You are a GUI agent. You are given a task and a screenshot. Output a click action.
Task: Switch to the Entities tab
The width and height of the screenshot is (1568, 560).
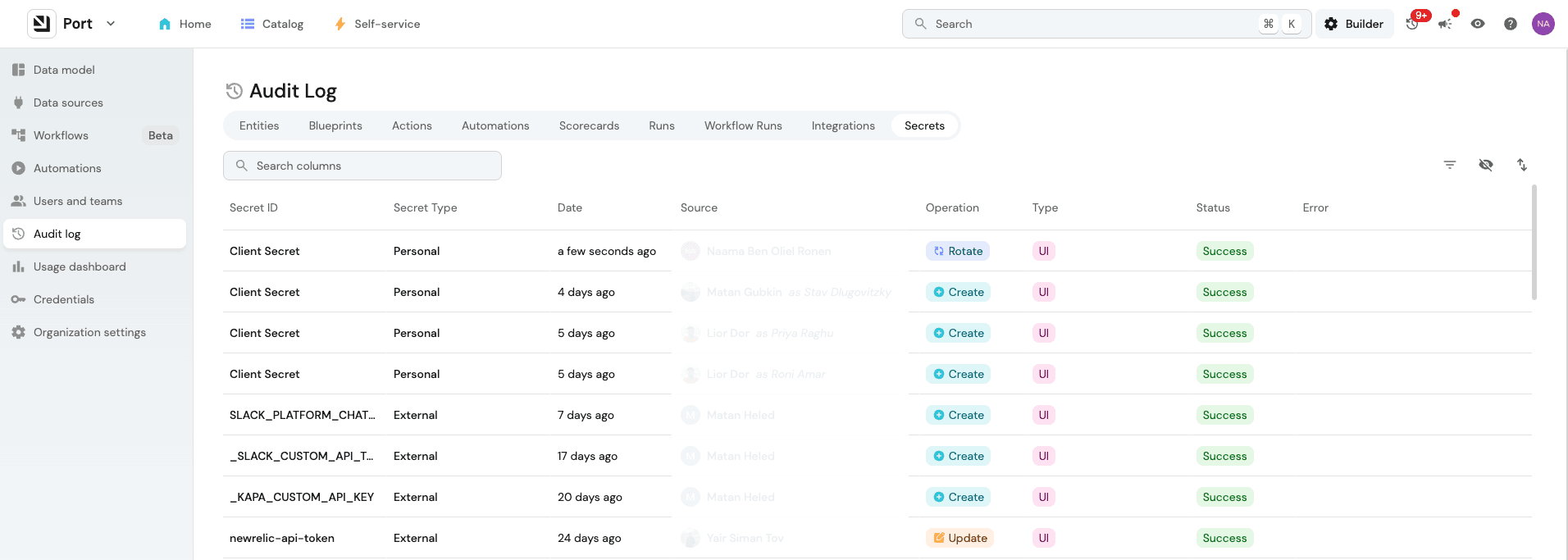coord(259,125)
